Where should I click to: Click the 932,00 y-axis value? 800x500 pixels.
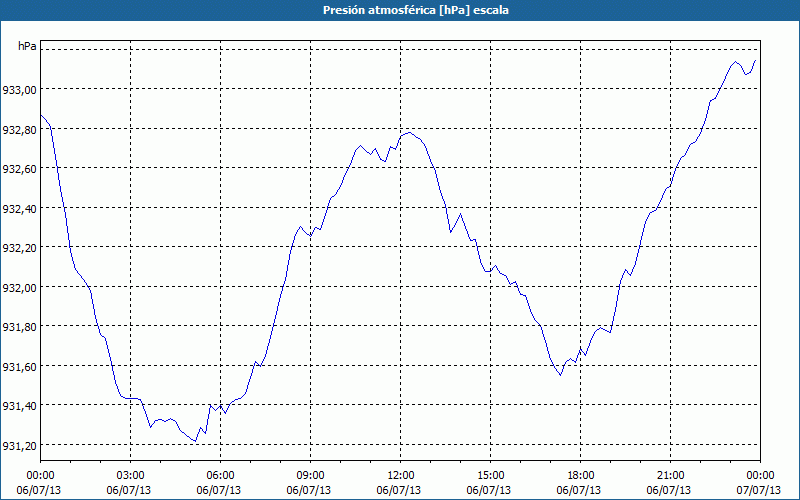(x=19, y=288)
